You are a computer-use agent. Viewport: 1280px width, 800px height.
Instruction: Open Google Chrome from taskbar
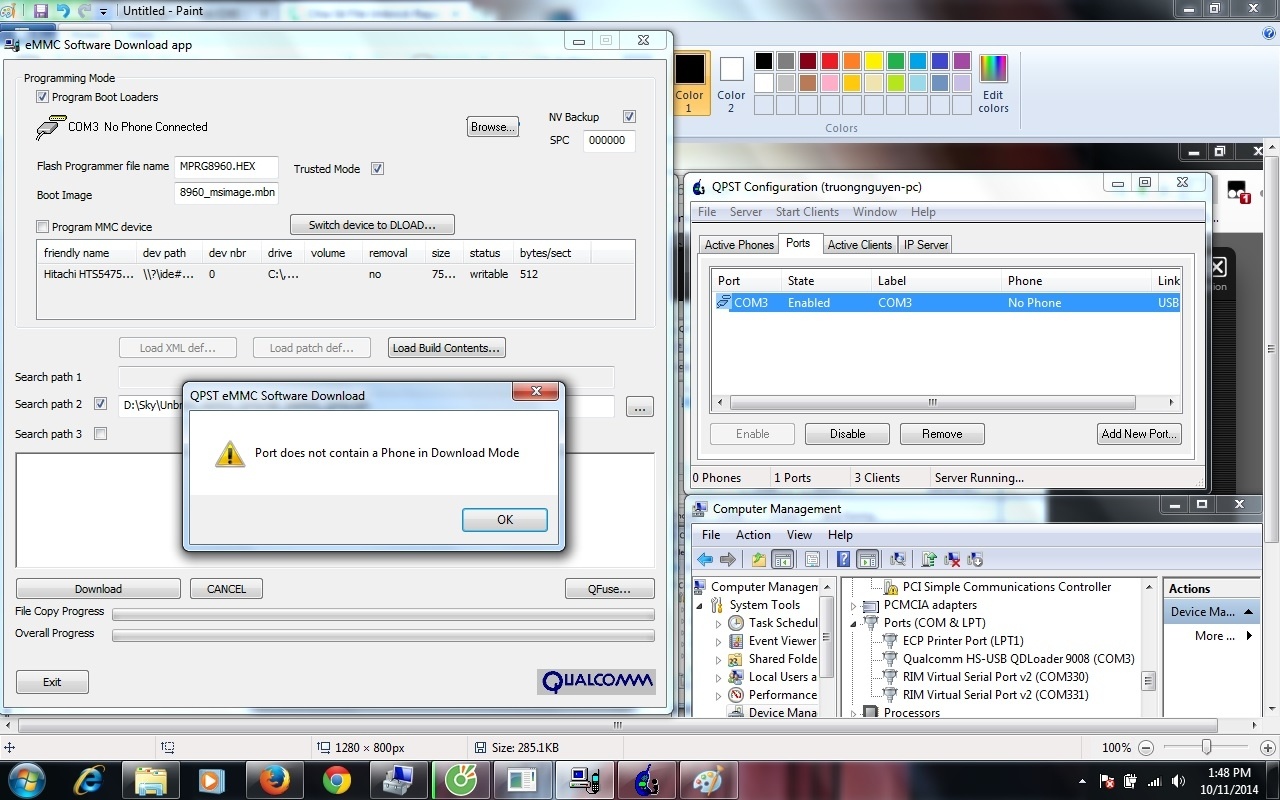click(x=336, y=779)
